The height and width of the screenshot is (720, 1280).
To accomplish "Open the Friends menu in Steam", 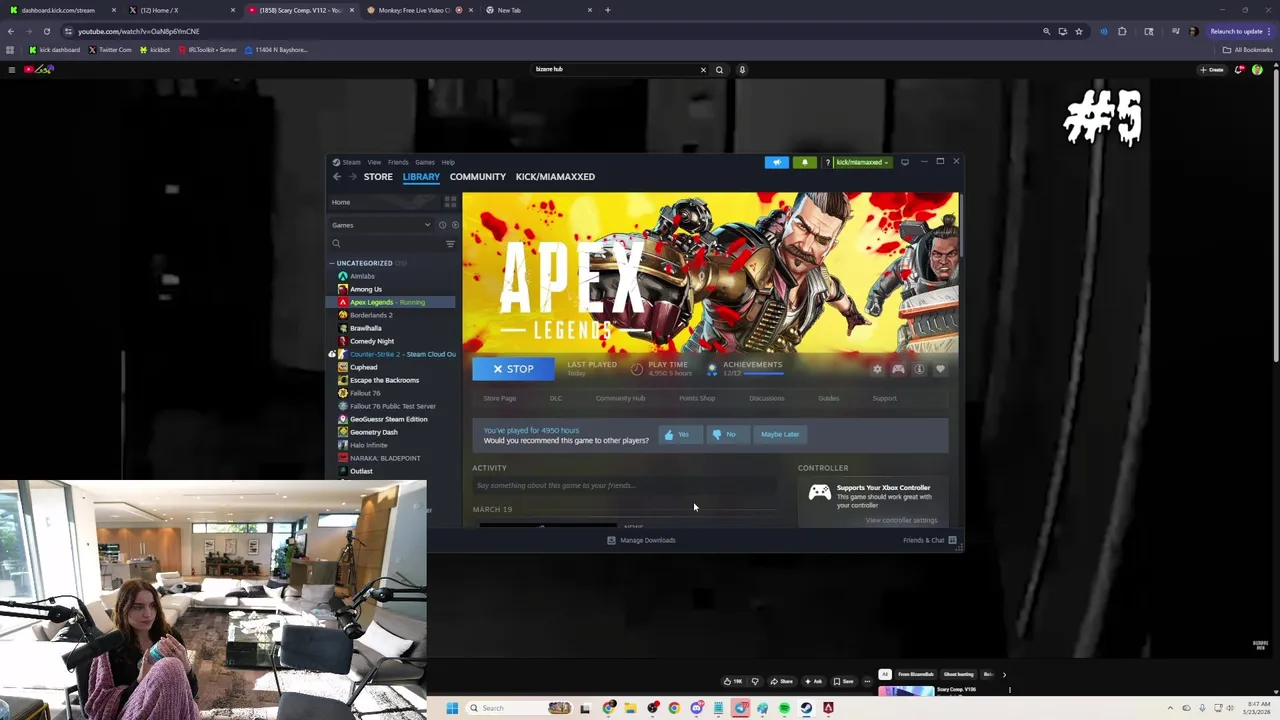I will (398, 162).
